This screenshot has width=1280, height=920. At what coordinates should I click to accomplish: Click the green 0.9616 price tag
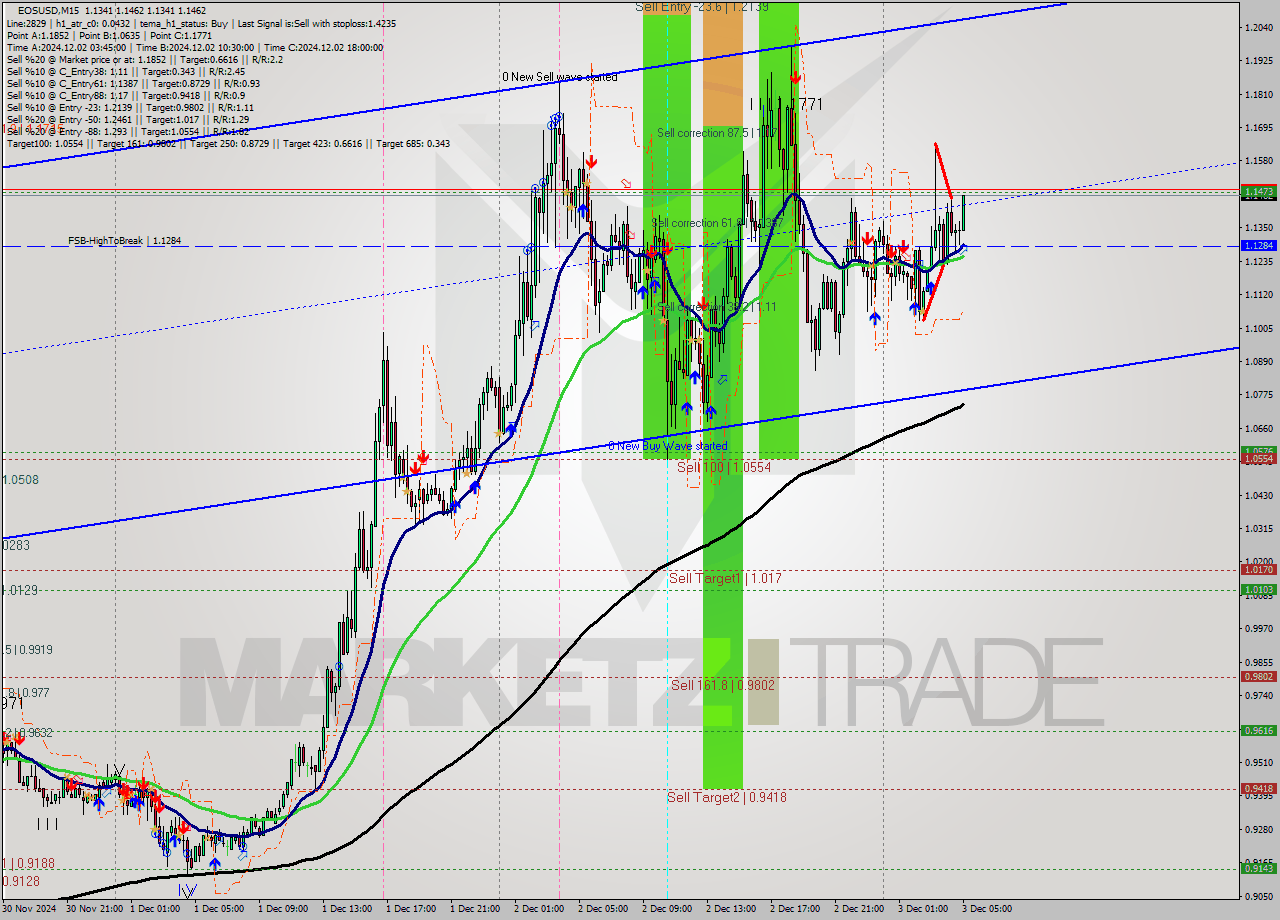[1258, 730]
